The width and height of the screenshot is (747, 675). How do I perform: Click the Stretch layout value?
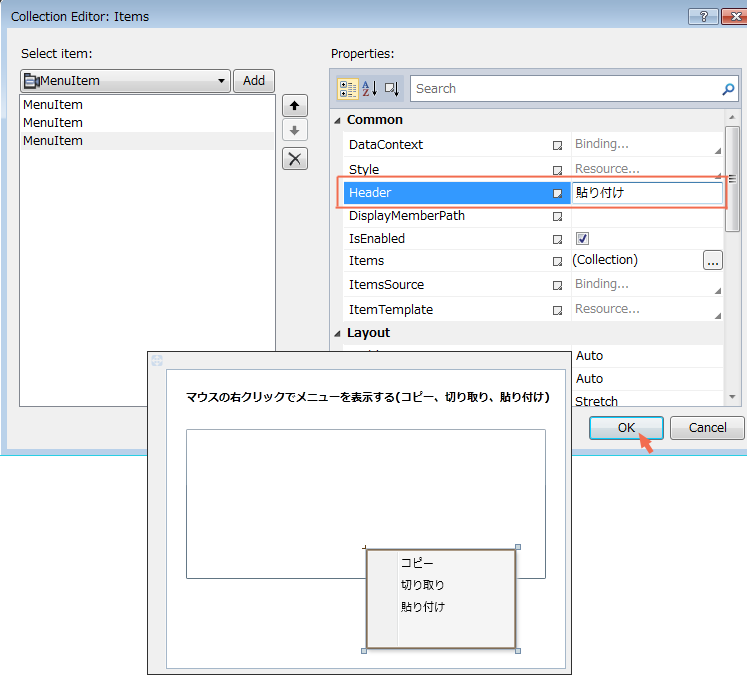[596, 402]
